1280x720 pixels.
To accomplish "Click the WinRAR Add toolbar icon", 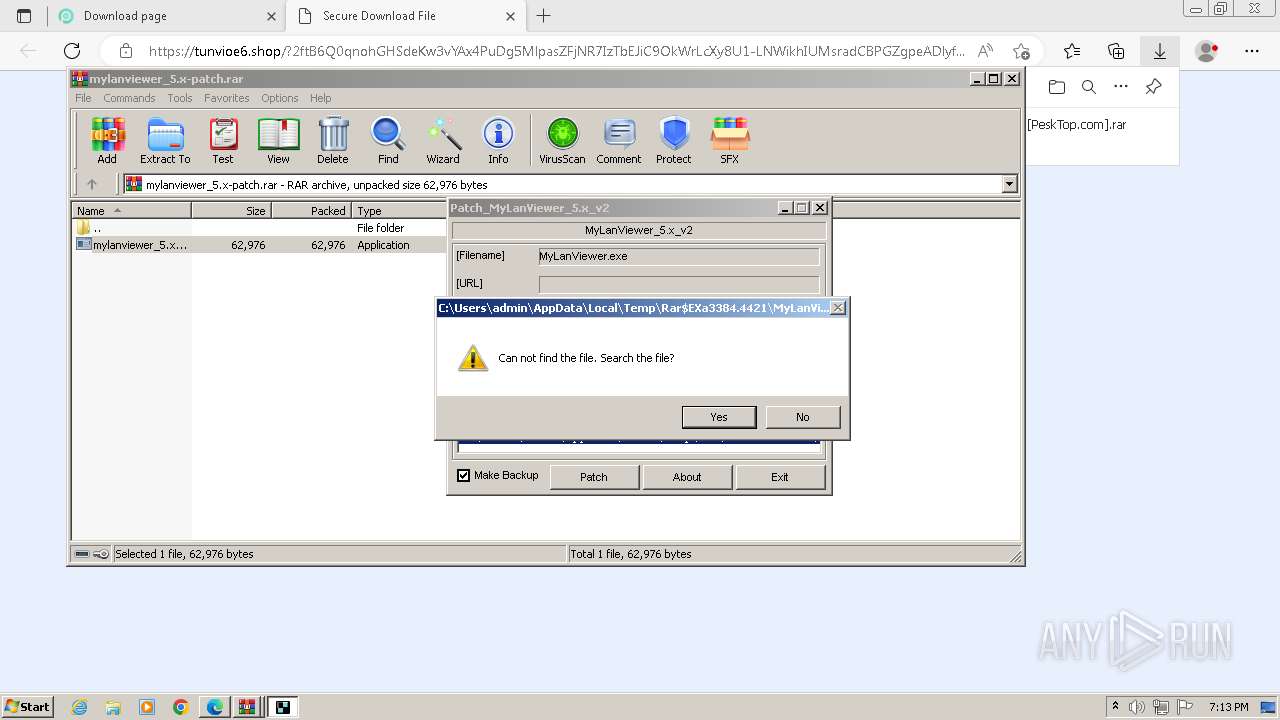I will tap(107, 140).
